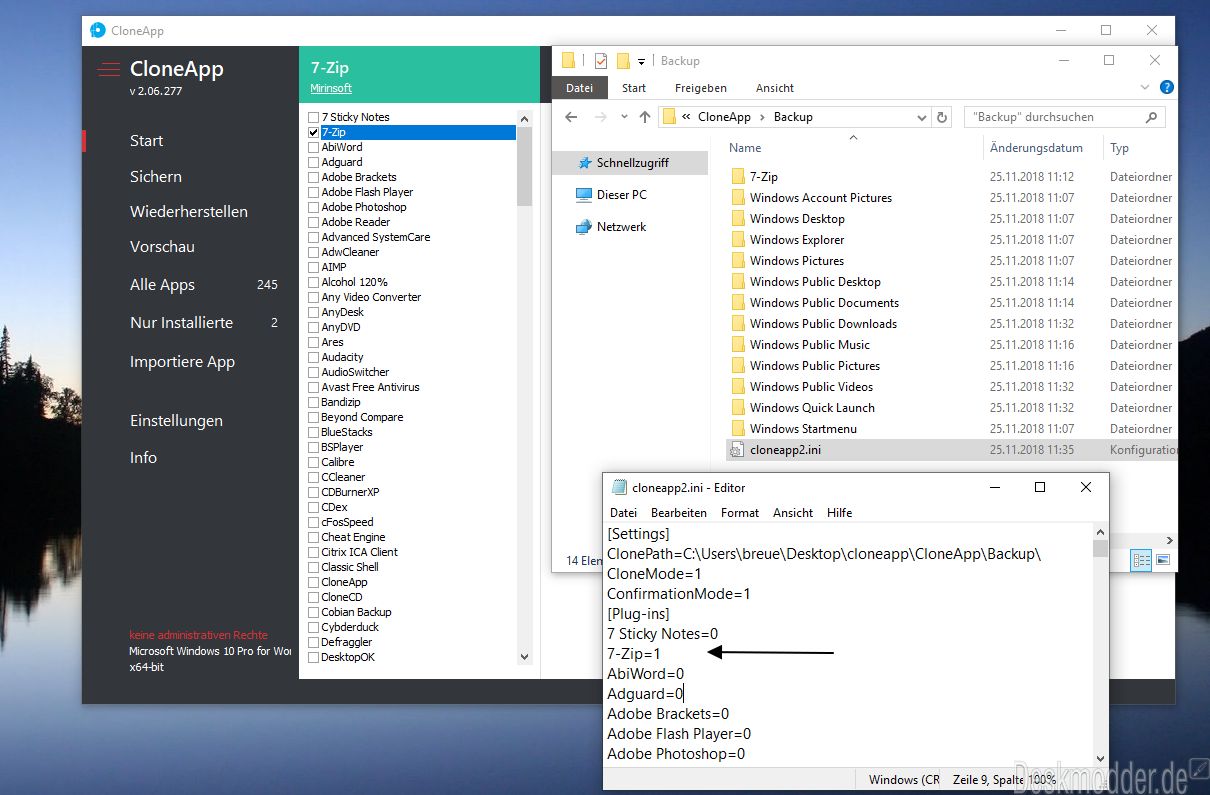The height and width of the screenshot is (795, 1210).
Task: Open Einstellungen in CloneApp
Action: pyautogui.click(x=176, y=420)
